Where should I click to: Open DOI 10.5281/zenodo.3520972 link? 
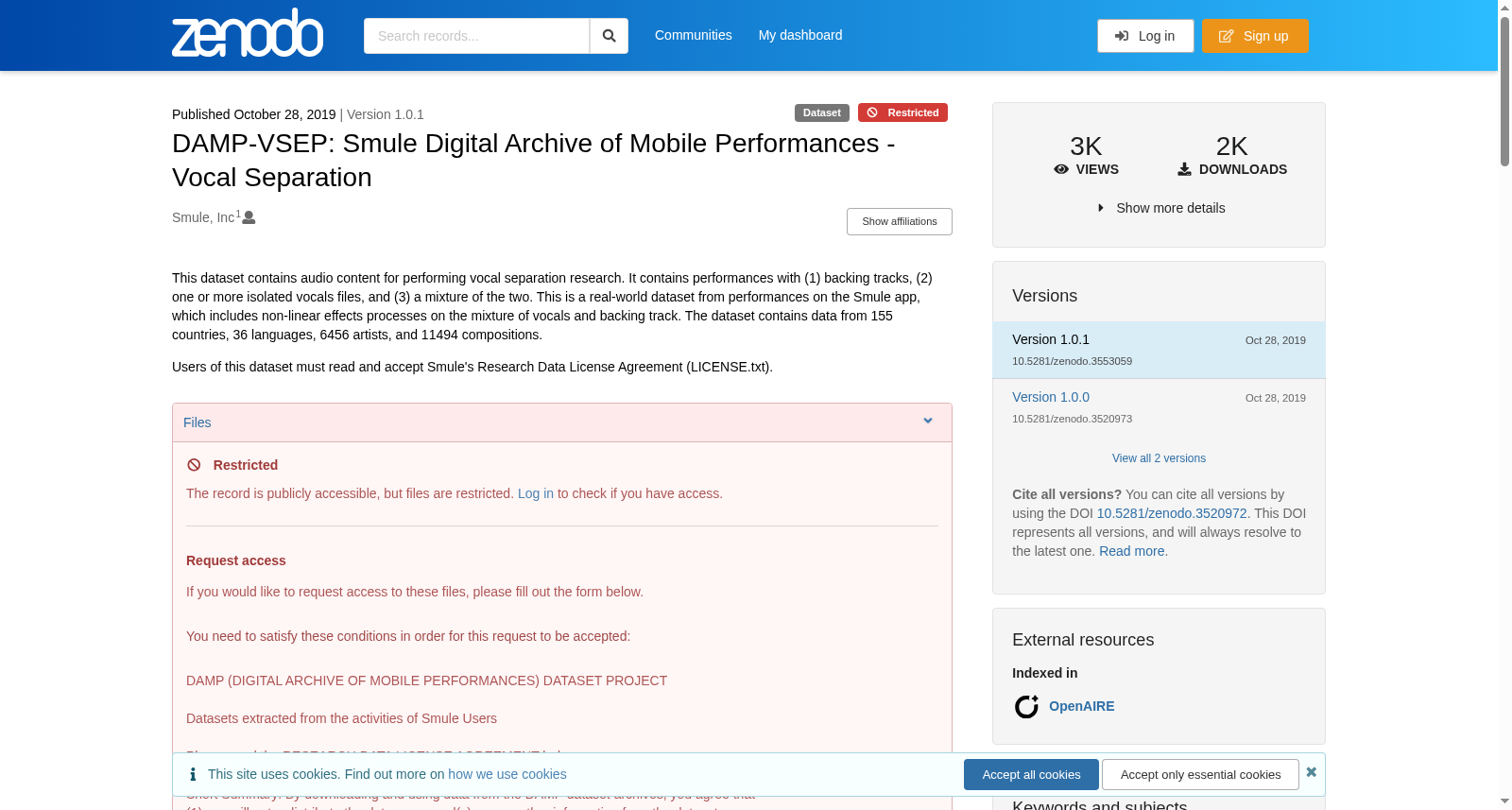[x=1172, y=513]
